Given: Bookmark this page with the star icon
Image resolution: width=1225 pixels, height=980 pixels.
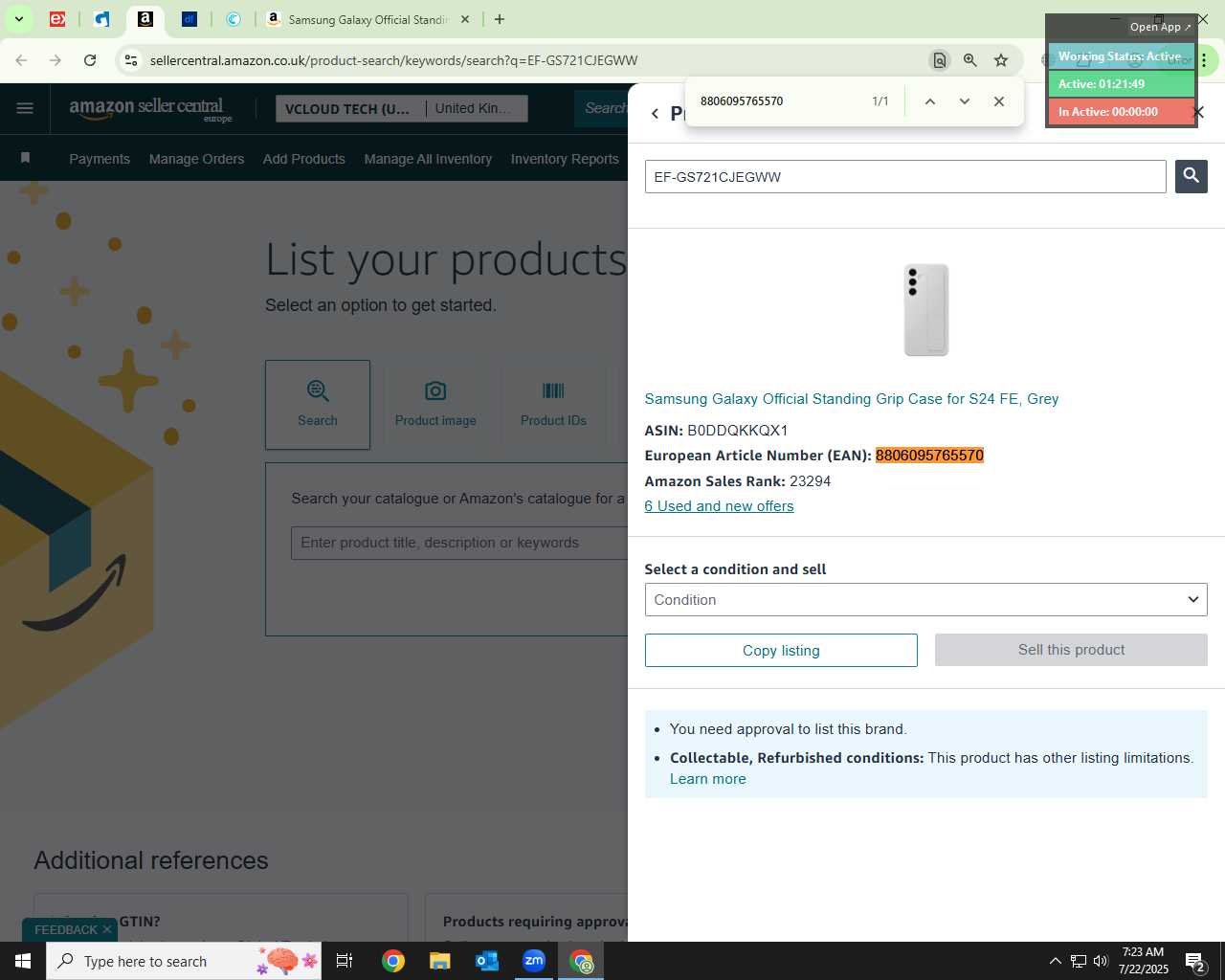Looking at the screenshot, I should point(1001,60).
